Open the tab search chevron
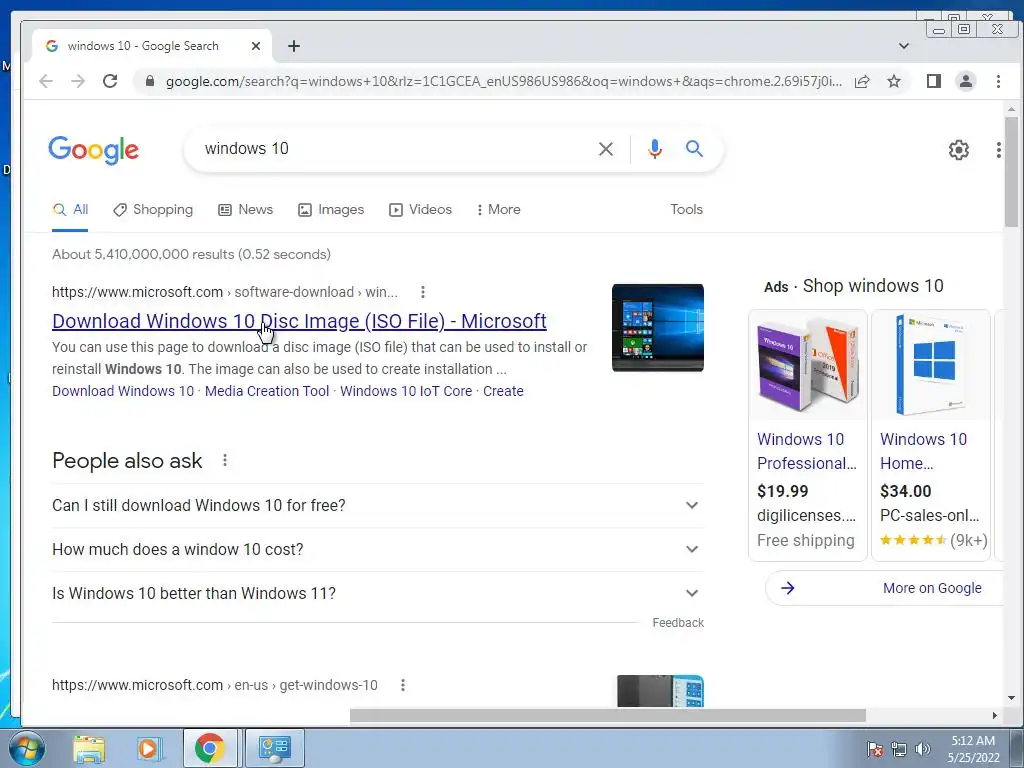This screenshot has height=768, width=1024. 904,46
